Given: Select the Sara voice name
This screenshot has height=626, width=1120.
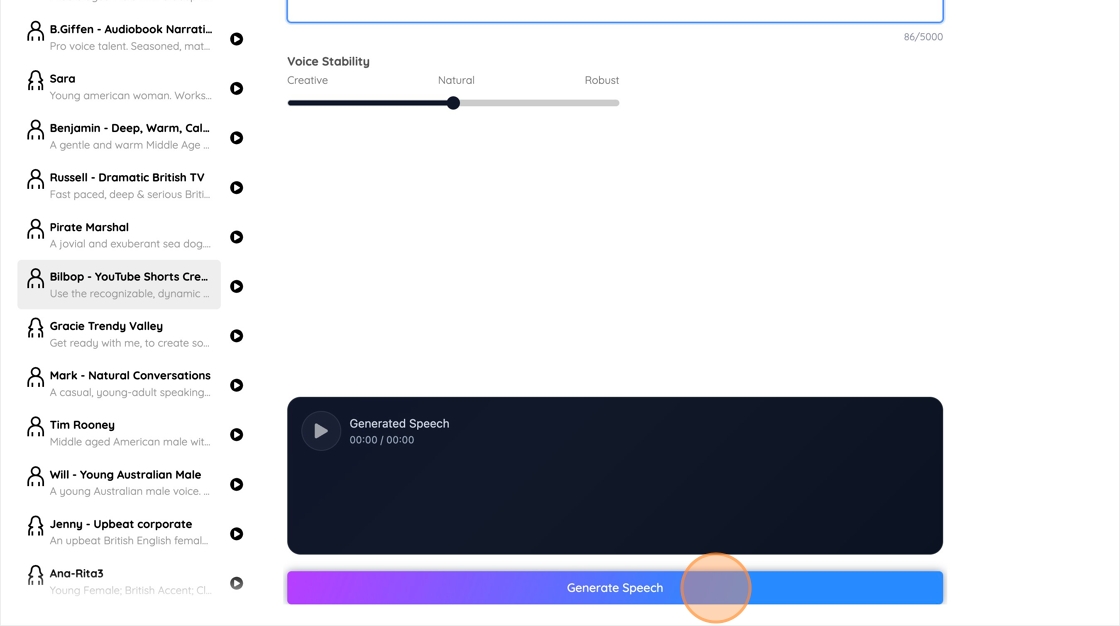Looking at the screenshot, I should pyautogui.click(x=62, y=79).
